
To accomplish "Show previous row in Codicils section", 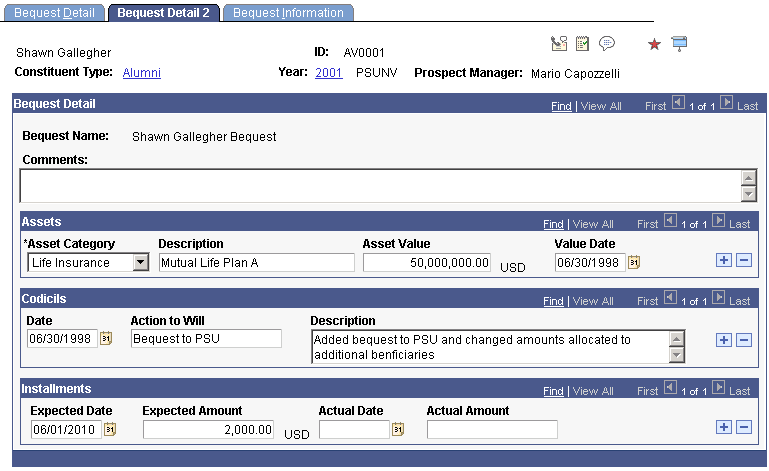I will 670,298.
